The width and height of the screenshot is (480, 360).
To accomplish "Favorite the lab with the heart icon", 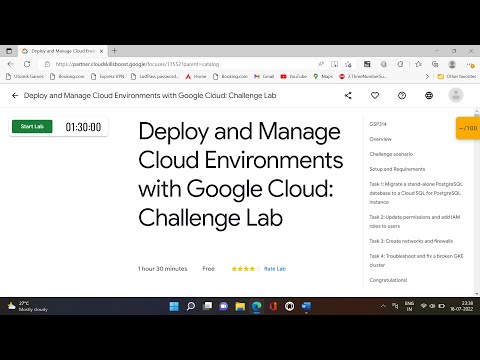I will tap(375, 96).
